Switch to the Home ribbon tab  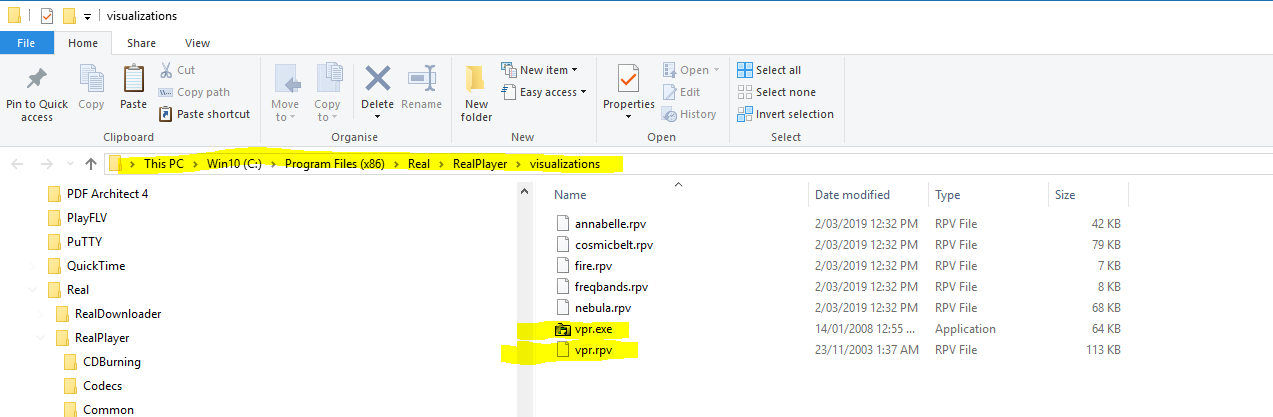click(x=83, y=43)
